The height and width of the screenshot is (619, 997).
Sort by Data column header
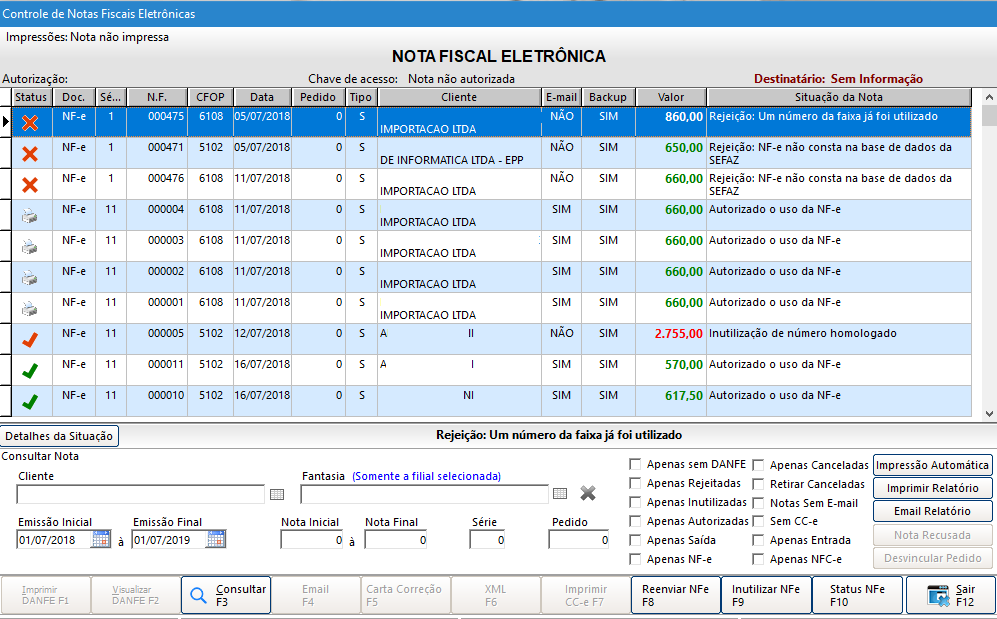click(262, 97)
